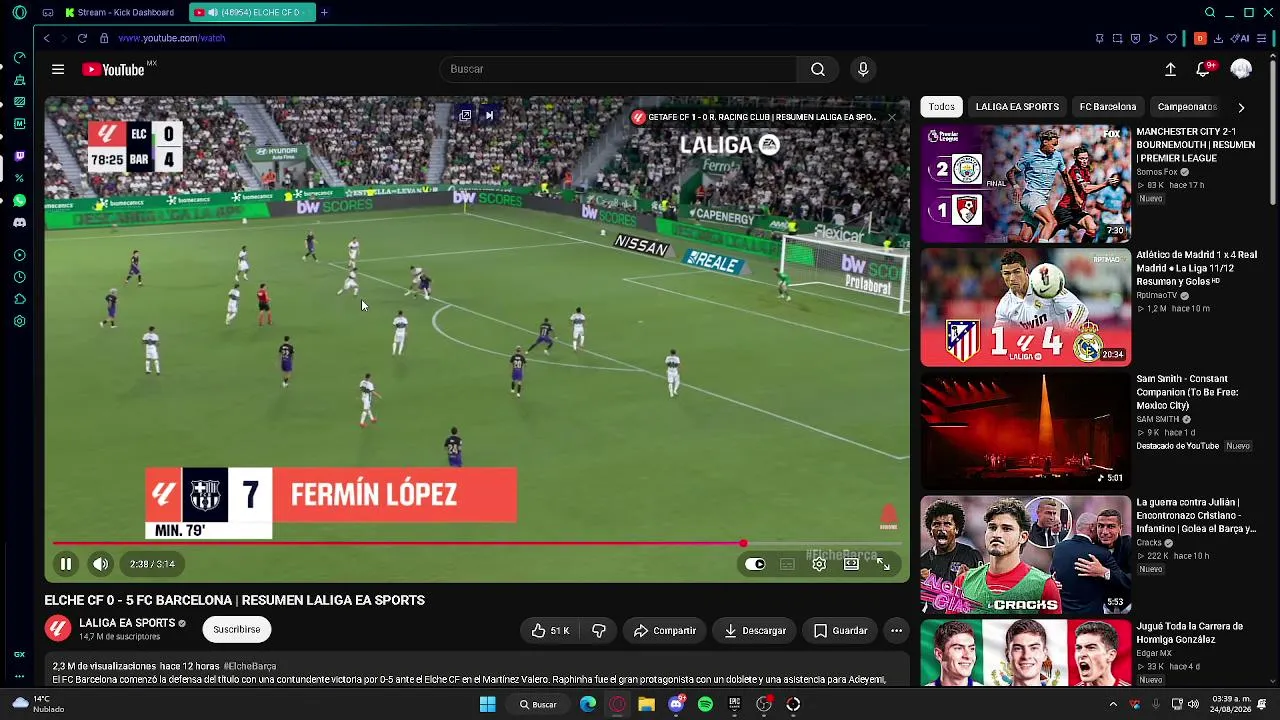This screenshot has height=720, width=1280.
Task: Show hidden system tray icons
Action: tap(1113, 704)
